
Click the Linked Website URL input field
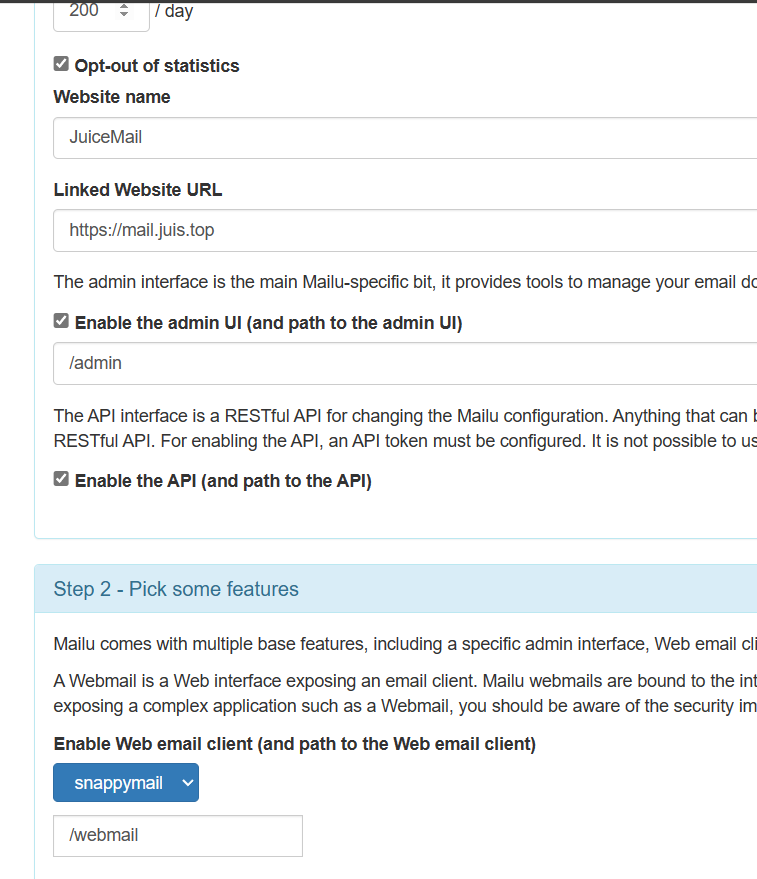click(400, 230)
